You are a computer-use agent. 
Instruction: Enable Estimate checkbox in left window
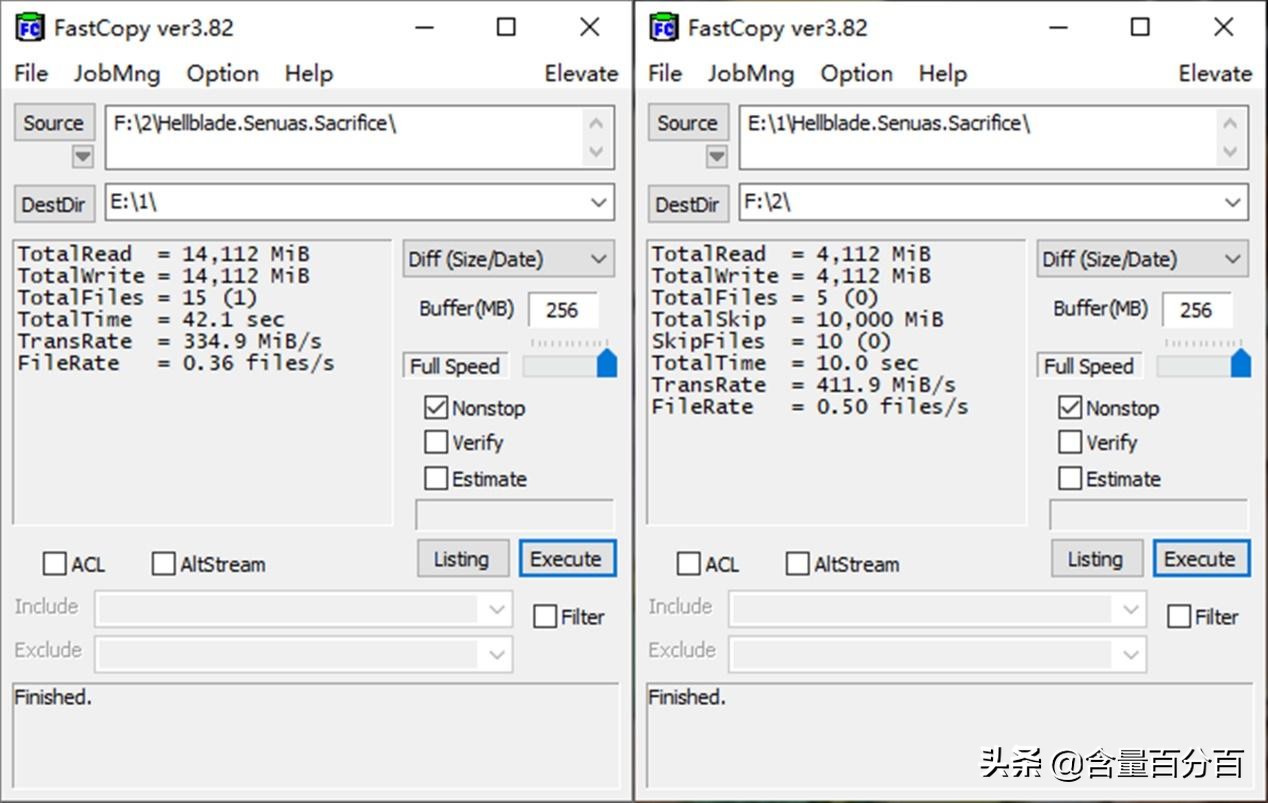pyautogui.click(x=436, y=478)
